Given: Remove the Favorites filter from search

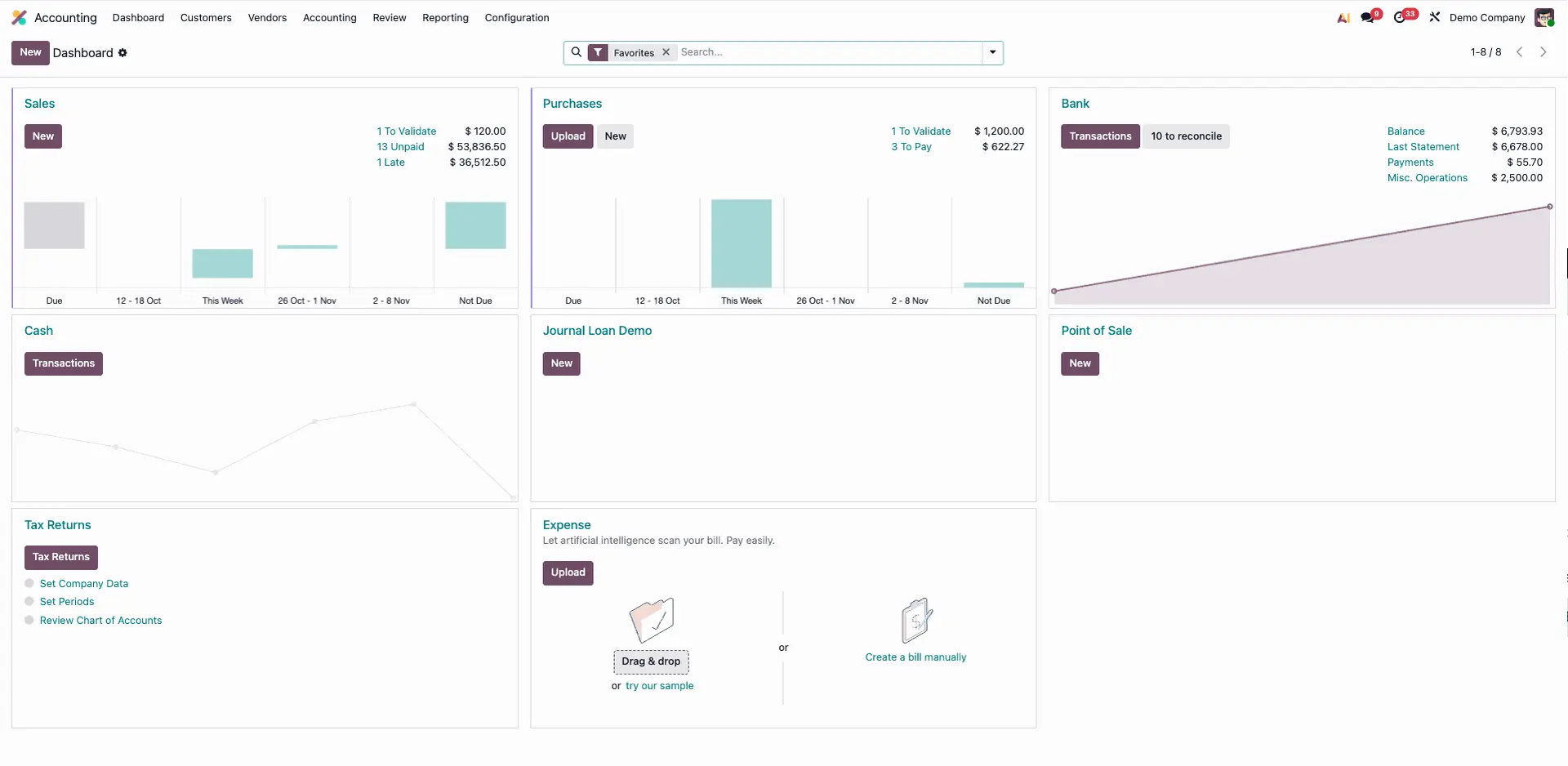Looking at the screenshot, I should pyautogui.click(x=666, y=51).
